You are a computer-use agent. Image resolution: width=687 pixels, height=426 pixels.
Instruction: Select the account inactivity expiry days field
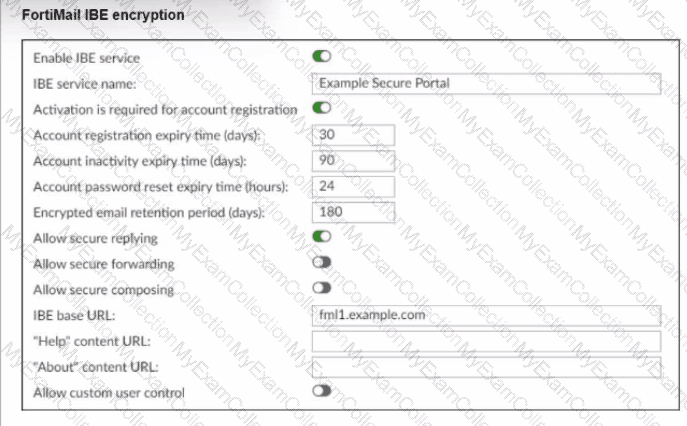point(354,160)
